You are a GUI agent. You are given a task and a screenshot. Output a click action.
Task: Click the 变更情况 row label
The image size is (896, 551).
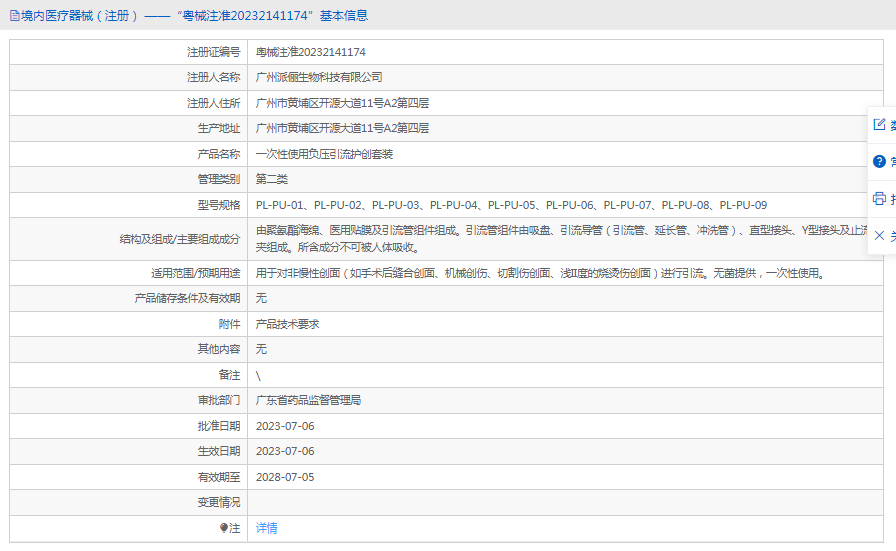(218, 502)
